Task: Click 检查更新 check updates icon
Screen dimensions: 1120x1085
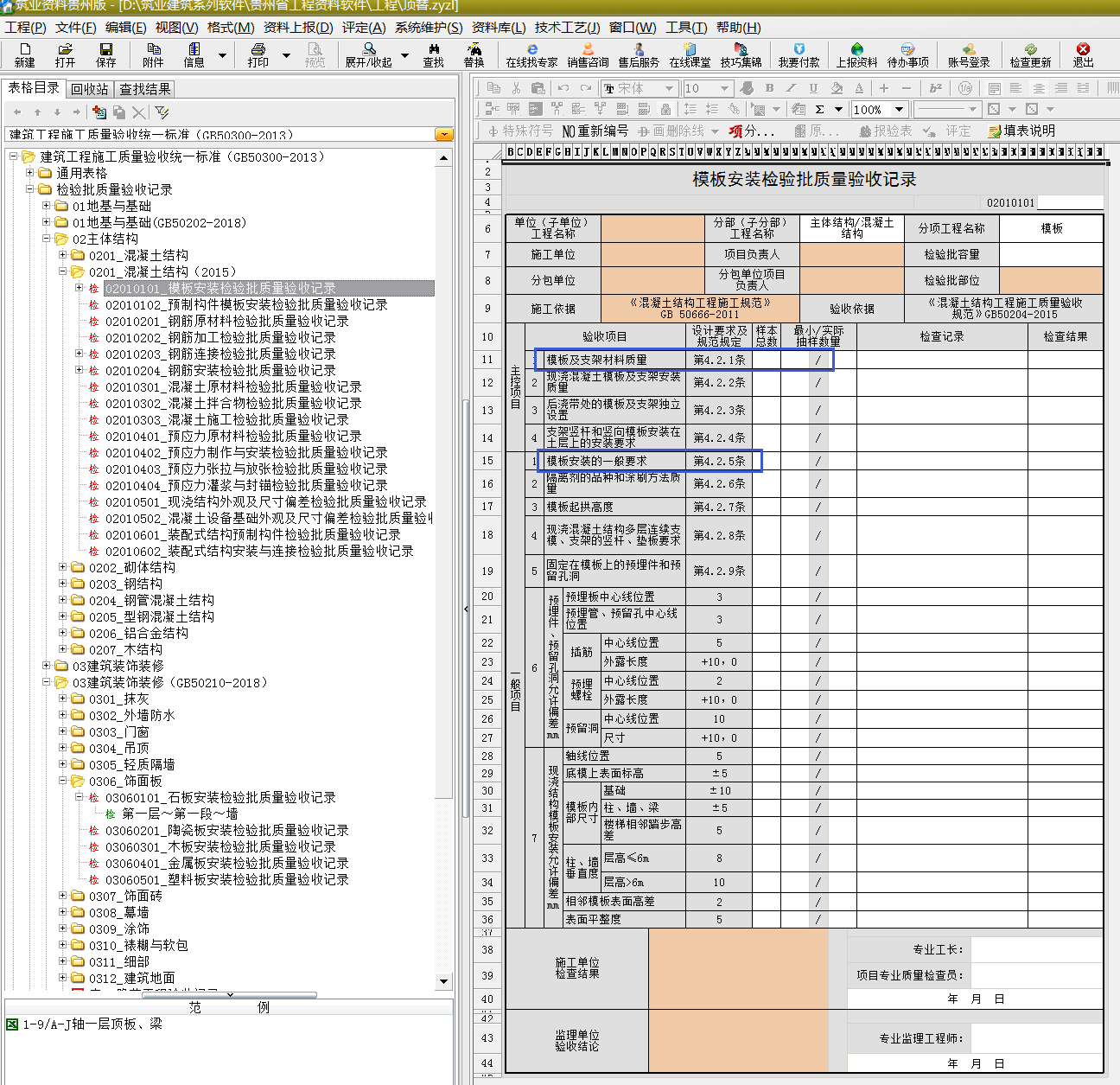Action: (x=1030, y=54)
